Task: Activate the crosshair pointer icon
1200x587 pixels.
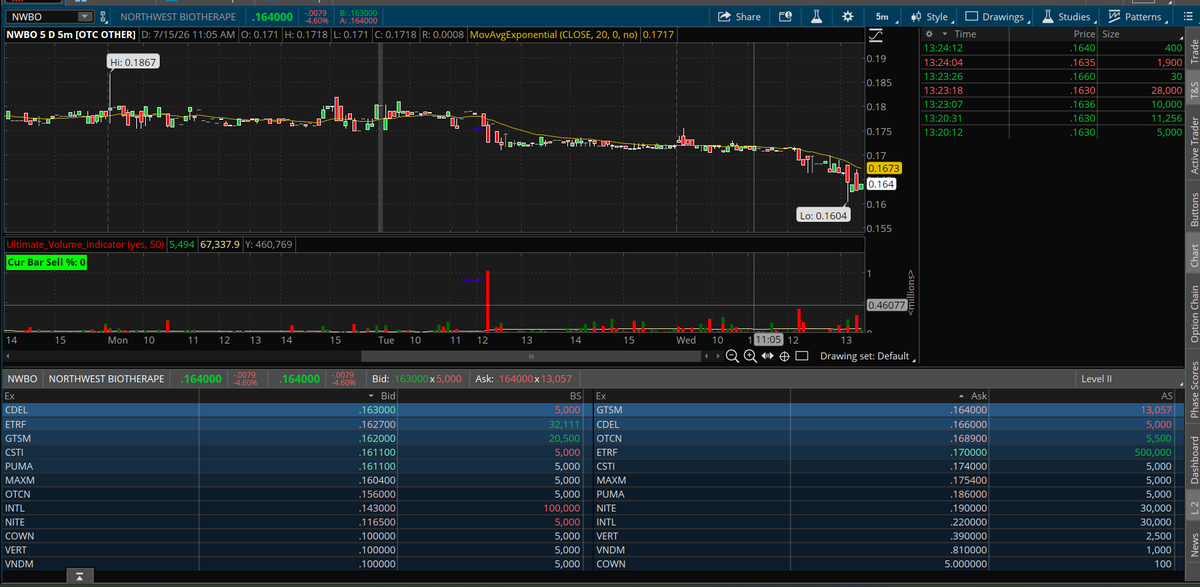Action: [784, 356]
